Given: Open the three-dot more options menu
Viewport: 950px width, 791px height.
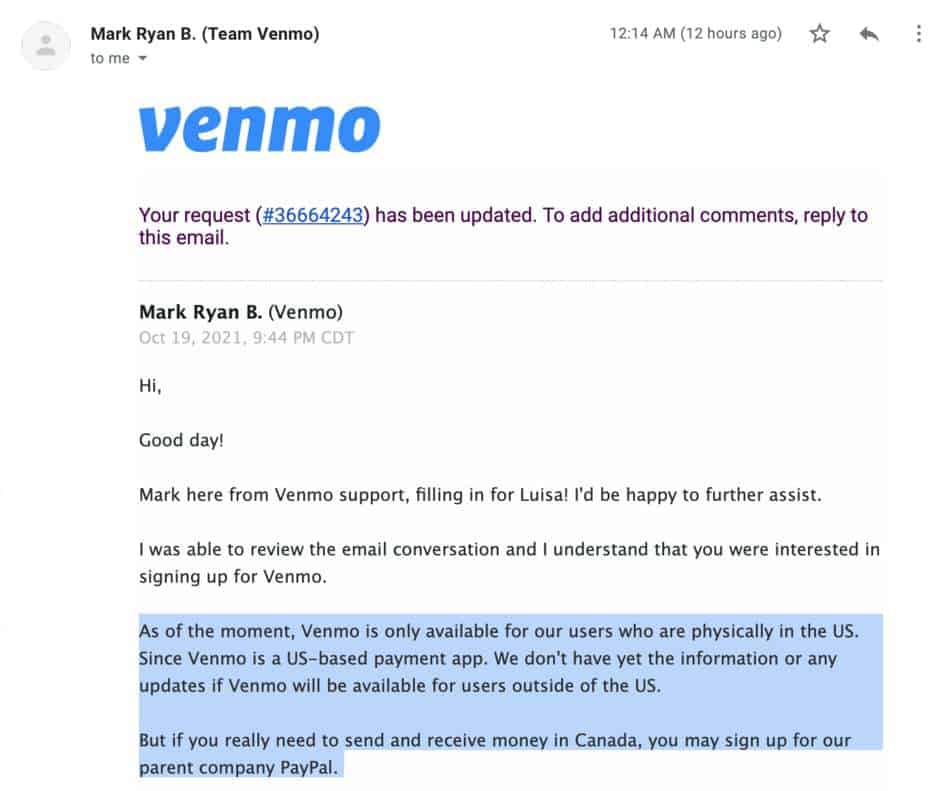Looking at the screenshot, I should [918, 33].
